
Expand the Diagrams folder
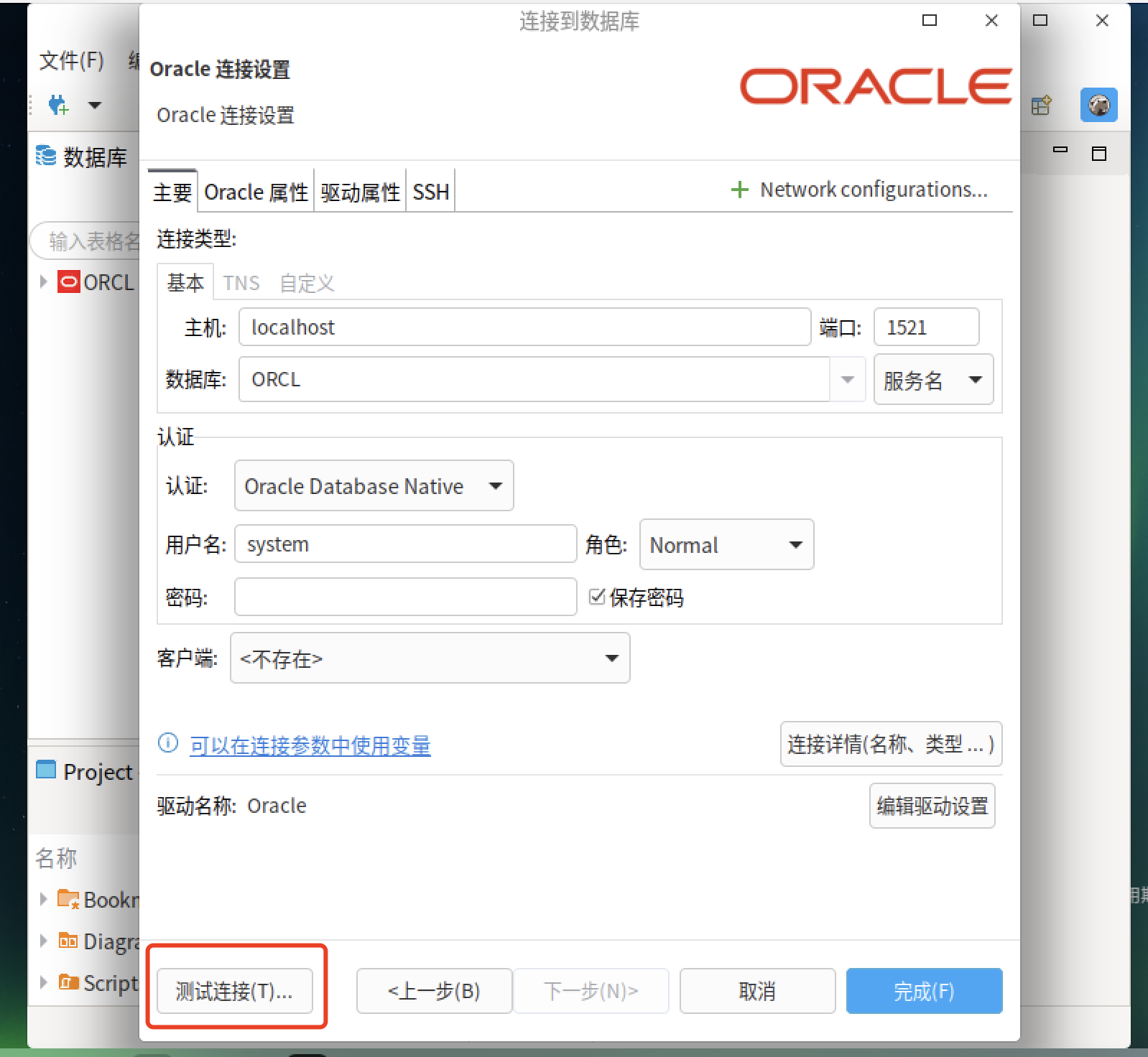click(x=43, y=941)
